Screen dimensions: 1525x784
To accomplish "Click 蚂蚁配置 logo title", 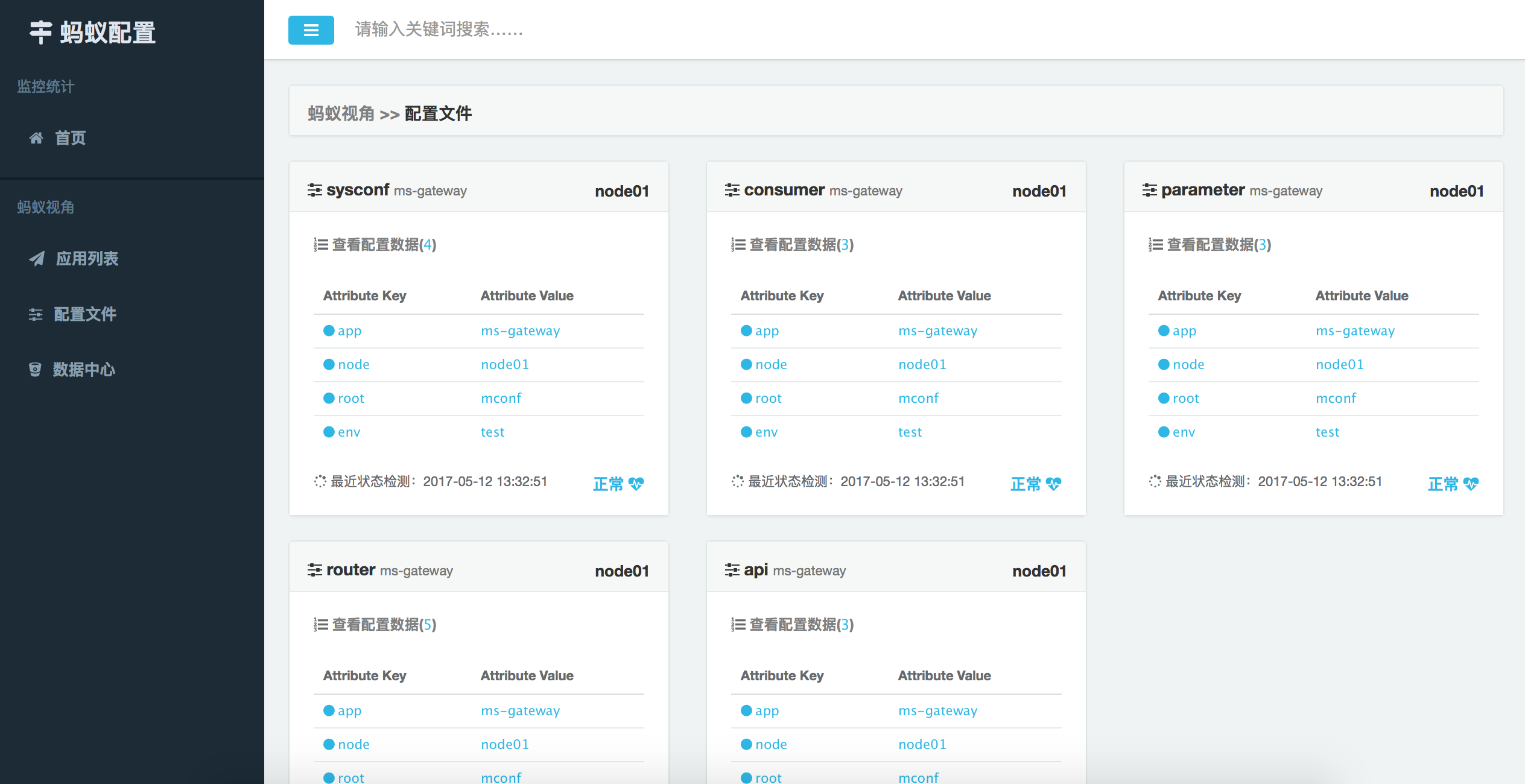I will 107,32.
